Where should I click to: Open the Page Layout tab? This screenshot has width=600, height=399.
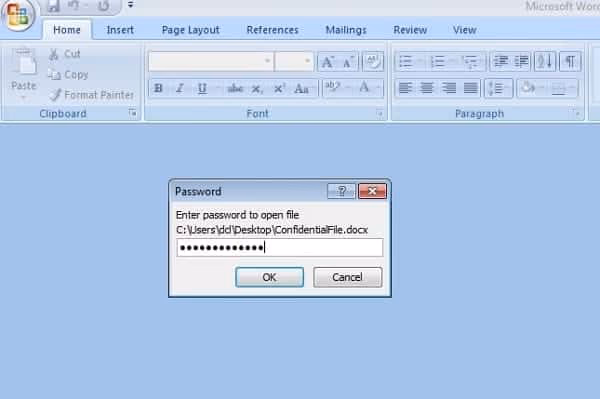[x=191, y=30]
